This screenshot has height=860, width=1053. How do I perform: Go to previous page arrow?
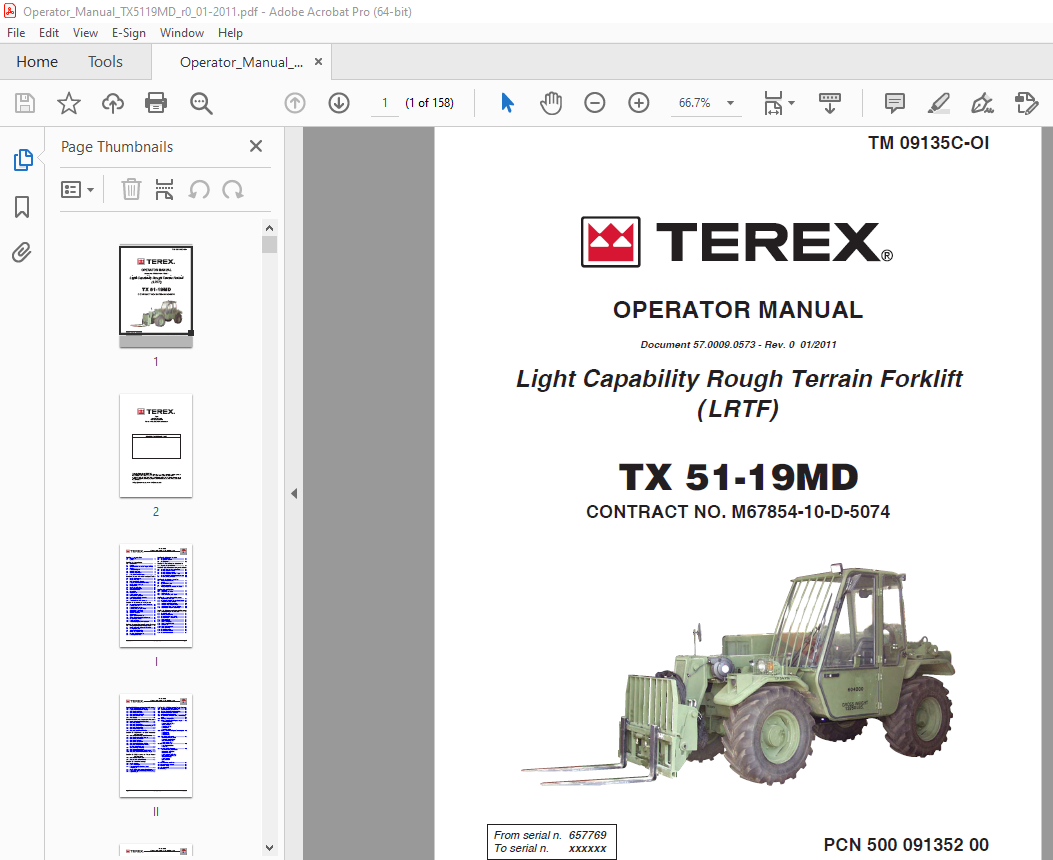click(295, 103)
